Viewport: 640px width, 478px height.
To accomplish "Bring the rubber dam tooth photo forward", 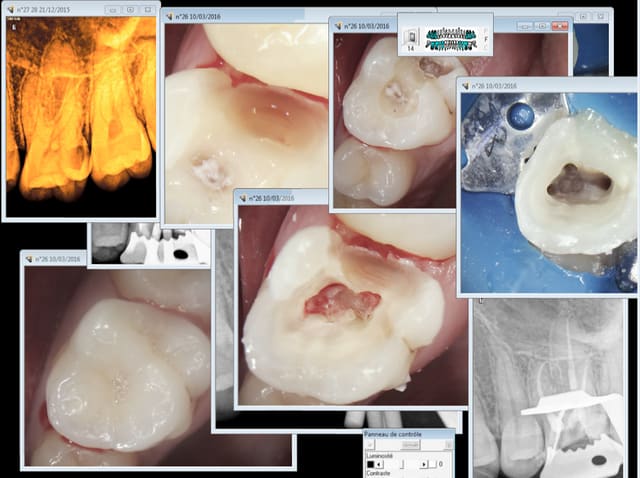I will click(545, 190).
